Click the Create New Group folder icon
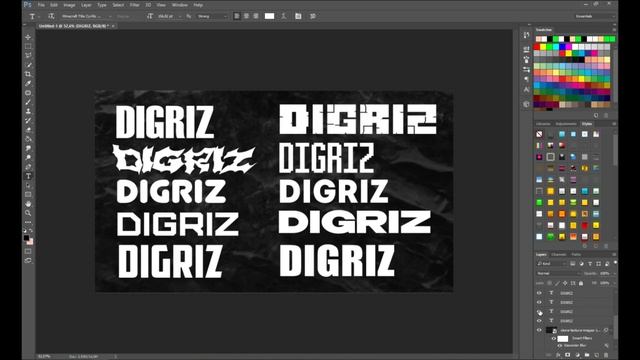The image size is (640, 360). point(587,355)
